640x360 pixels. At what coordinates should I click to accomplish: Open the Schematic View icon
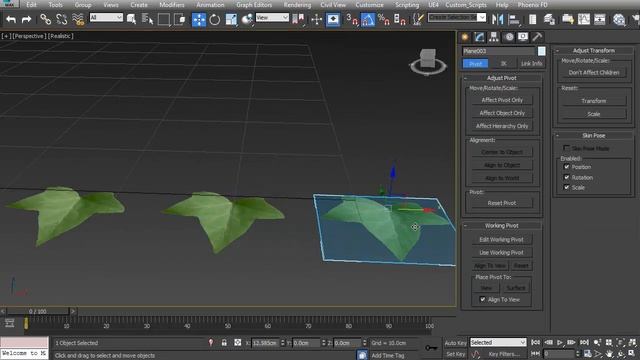[x=600, y=19]
